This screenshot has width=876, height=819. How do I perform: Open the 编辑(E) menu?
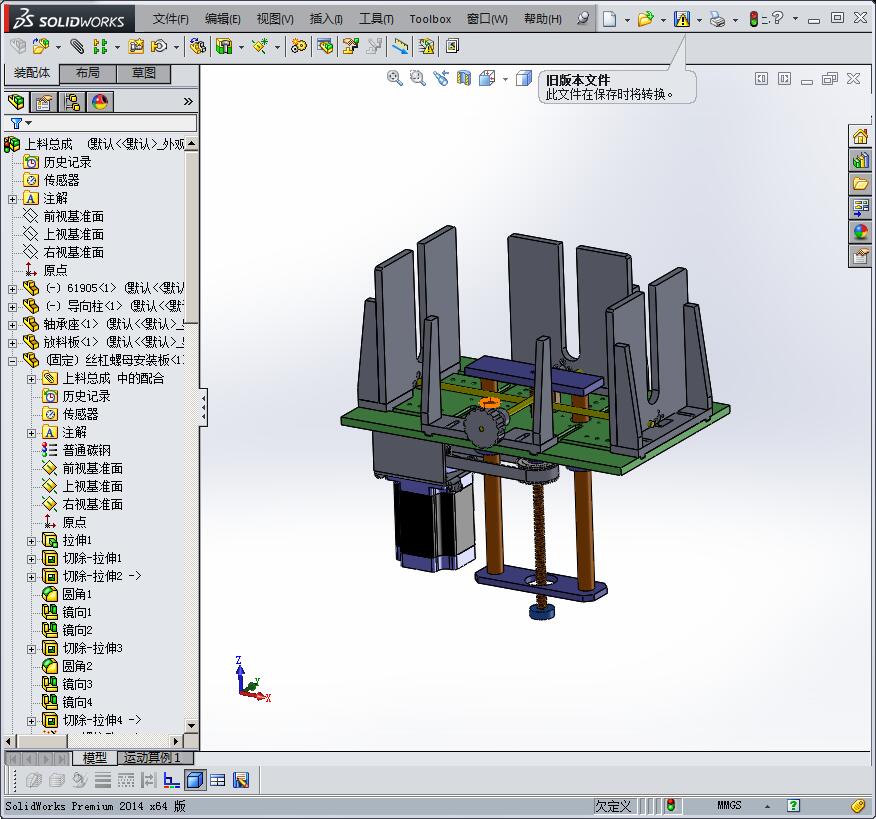[222, 19]
